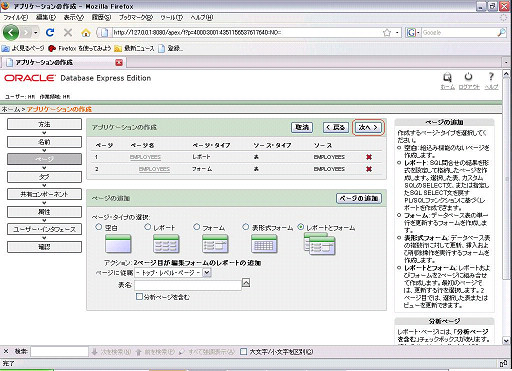The width and height of the screenshot is (512, 371).
Task: Click the browser URL address bar
Action: pyautogui.click(x=247, y=32)
